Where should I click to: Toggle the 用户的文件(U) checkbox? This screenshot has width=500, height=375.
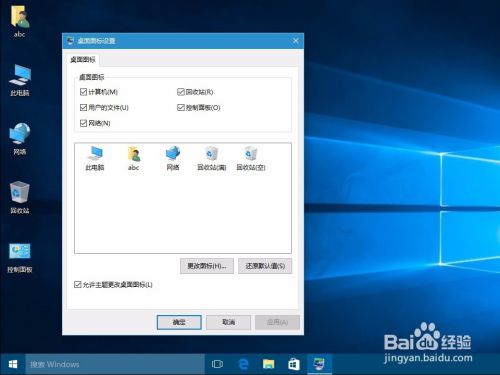point(104,107)
